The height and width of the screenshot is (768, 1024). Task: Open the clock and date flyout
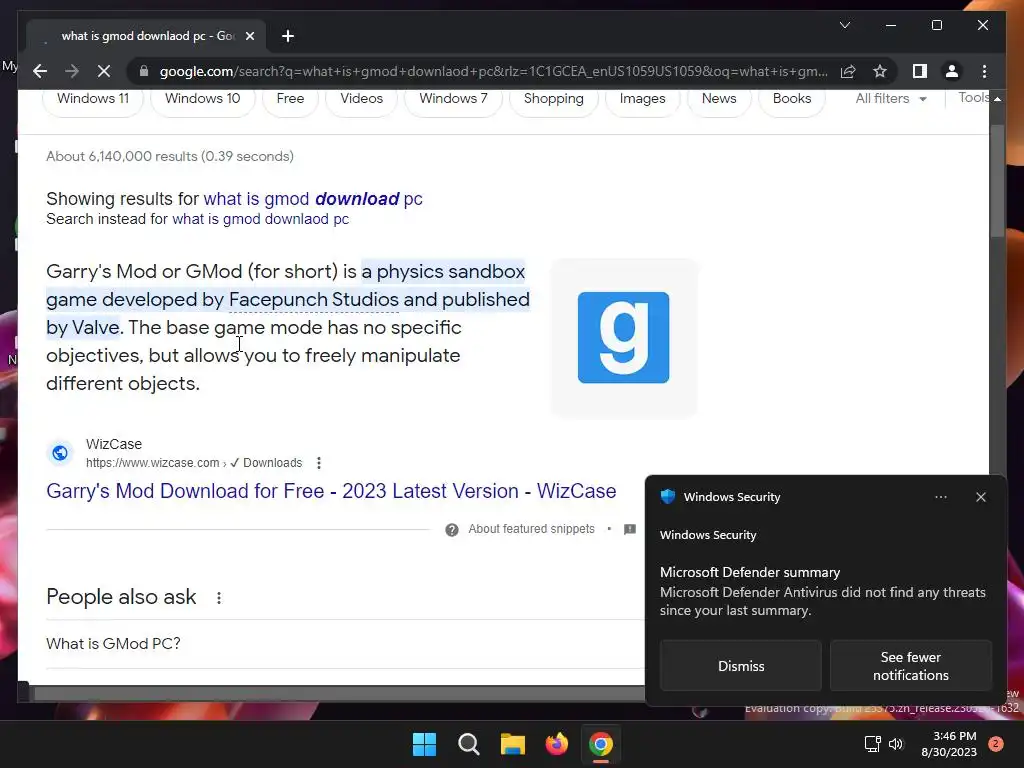(x=949, y=744)
